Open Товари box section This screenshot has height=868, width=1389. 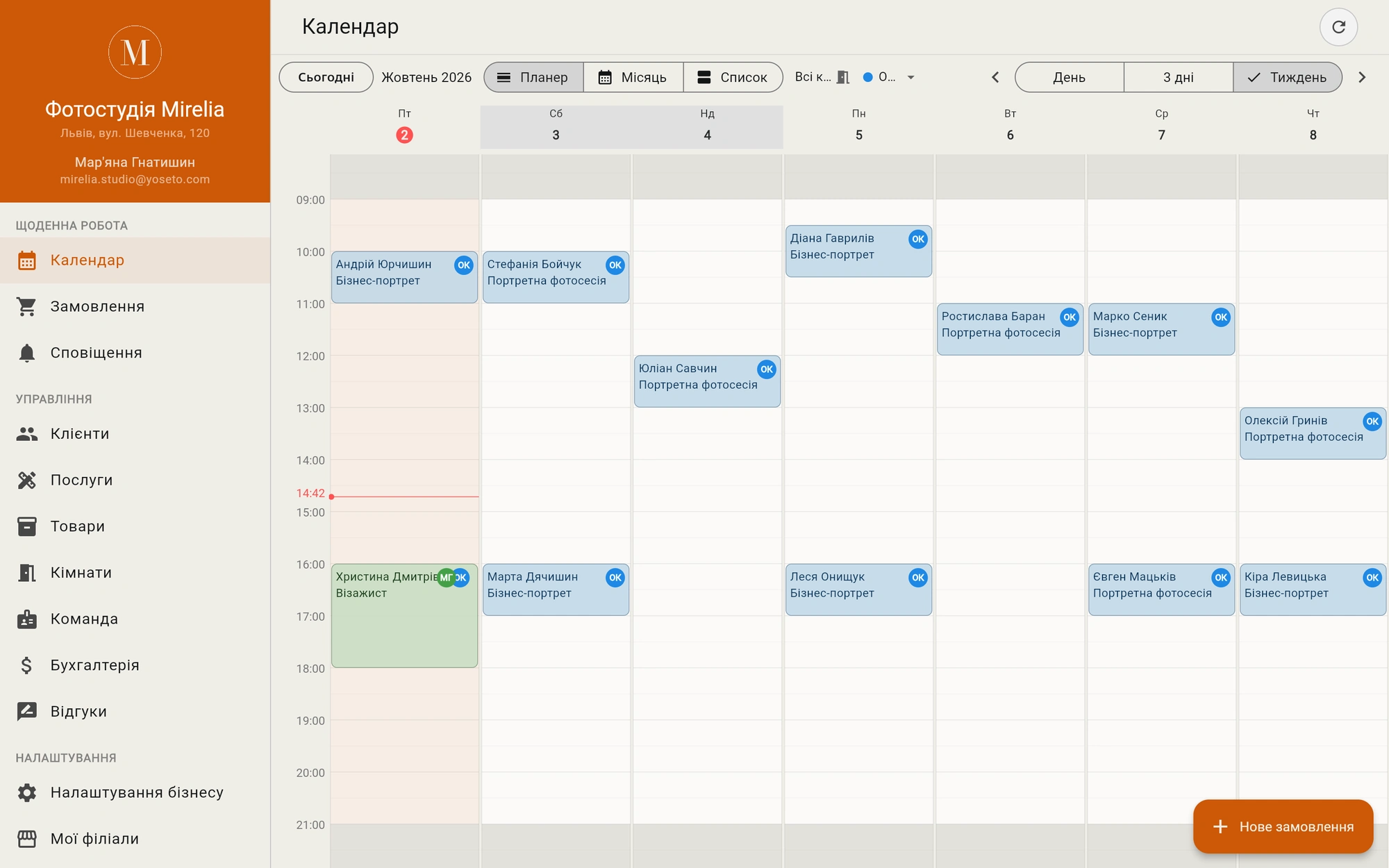click(x=135, y=526)
